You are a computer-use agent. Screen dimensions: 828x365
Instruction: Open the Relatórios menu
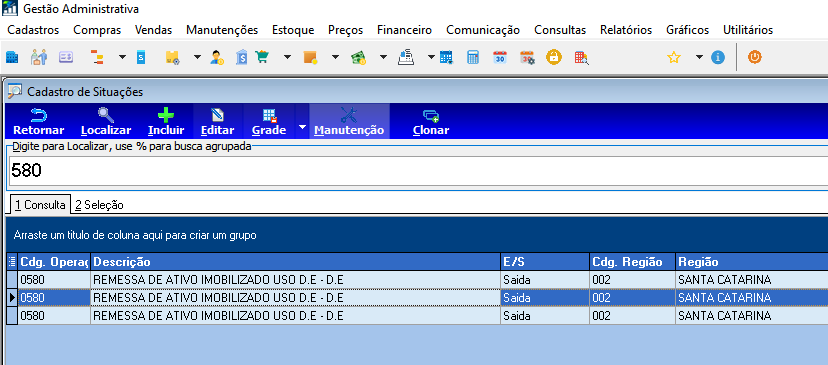[x=626, y=30]
